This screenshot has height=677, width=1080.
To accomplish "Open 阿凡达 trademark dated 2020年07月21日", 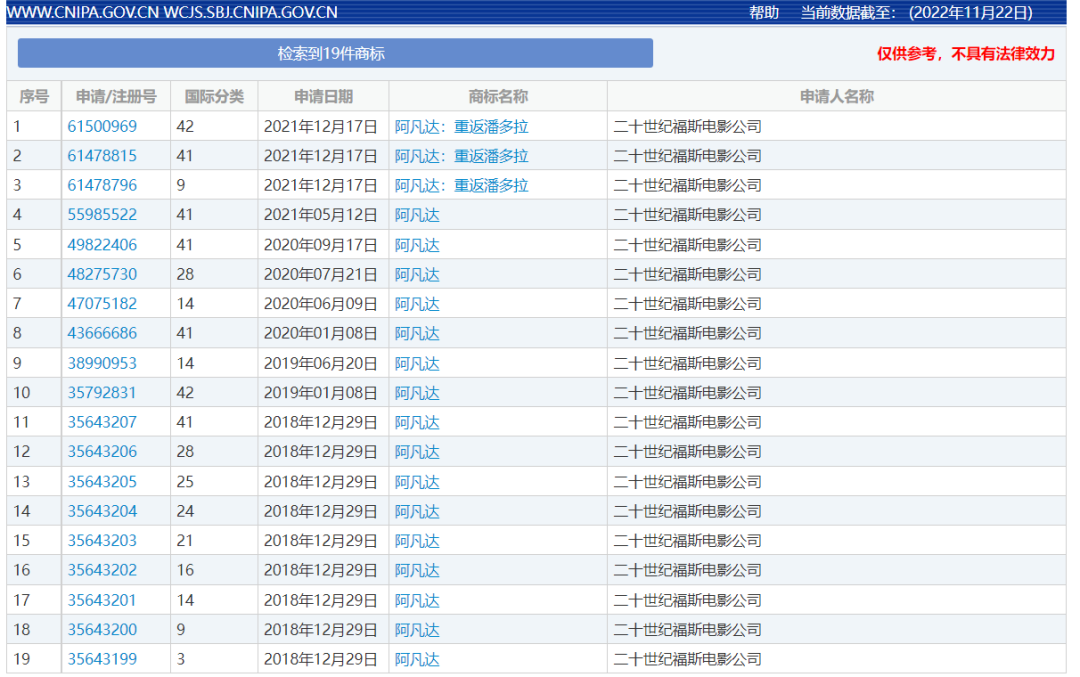I will point(417,275).
